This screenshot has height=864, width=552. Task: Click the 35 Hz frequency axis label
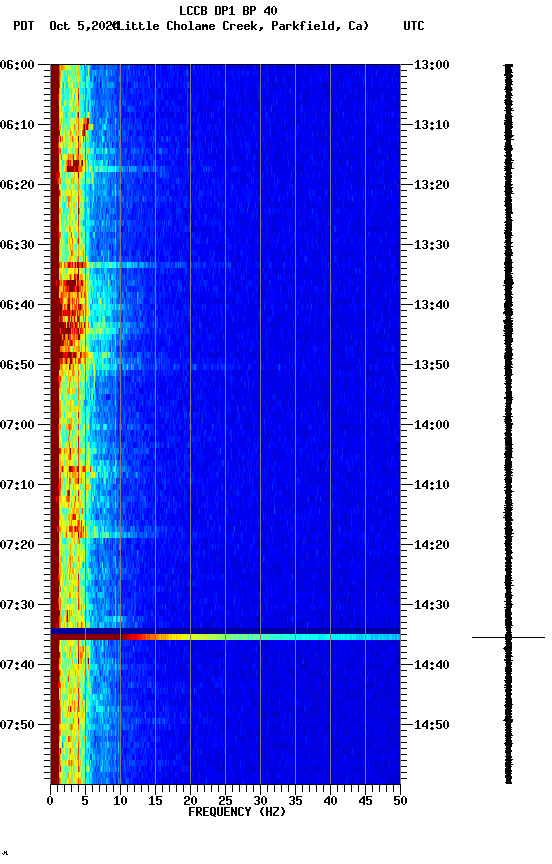[295, 801]
